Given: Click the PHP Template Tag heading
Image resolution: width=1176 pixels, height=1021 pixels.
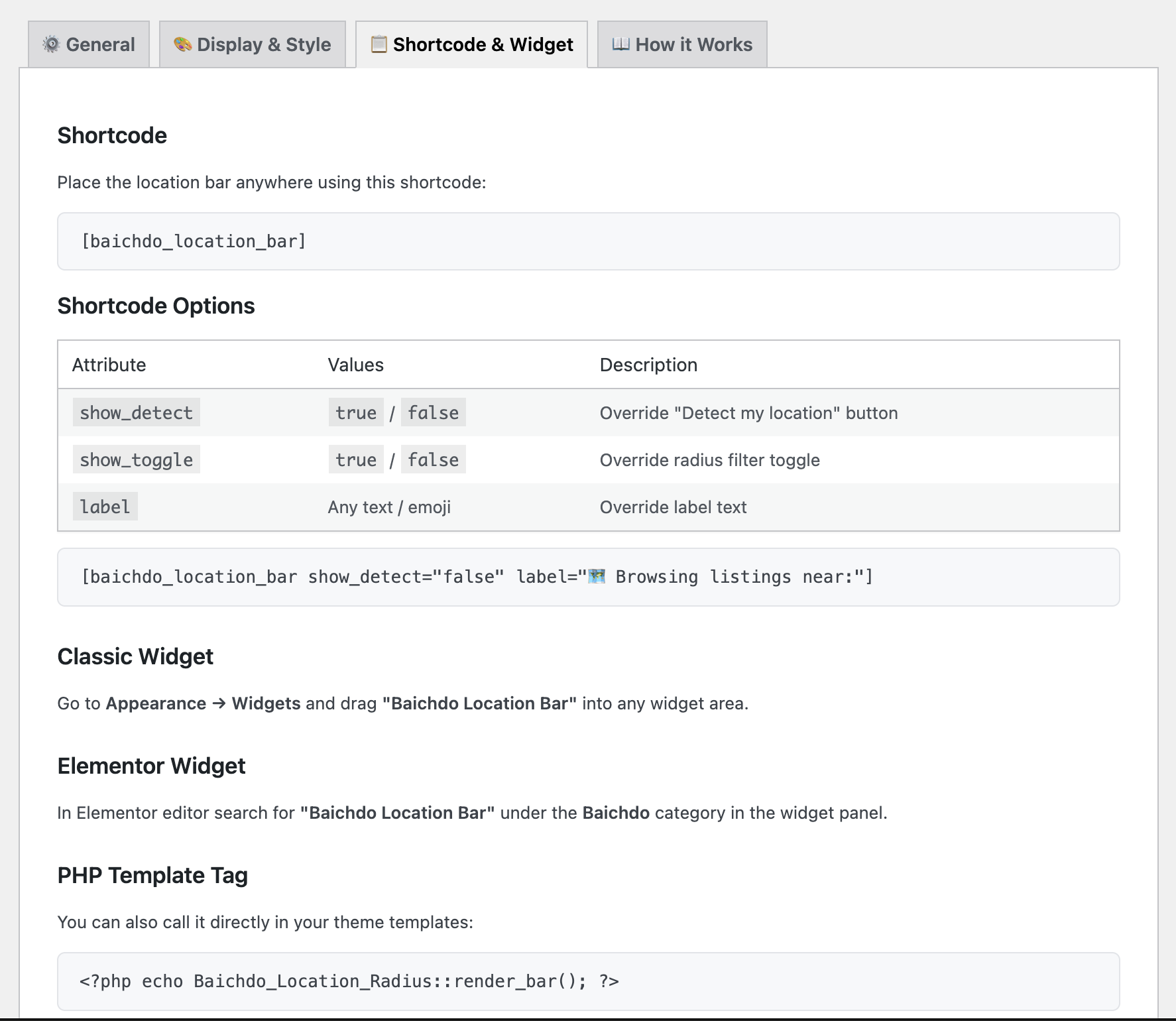Looking at the screenshot, I should [152, 875].
